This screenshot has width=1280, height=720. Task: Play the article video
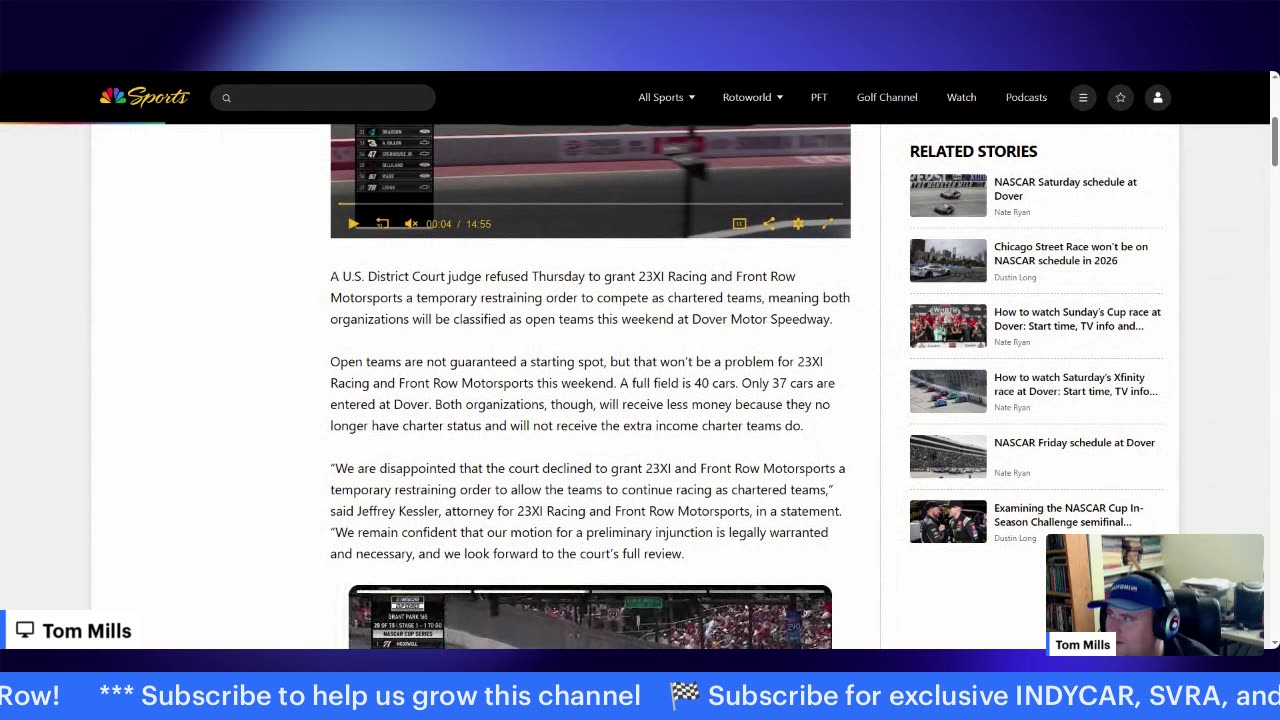353,224
